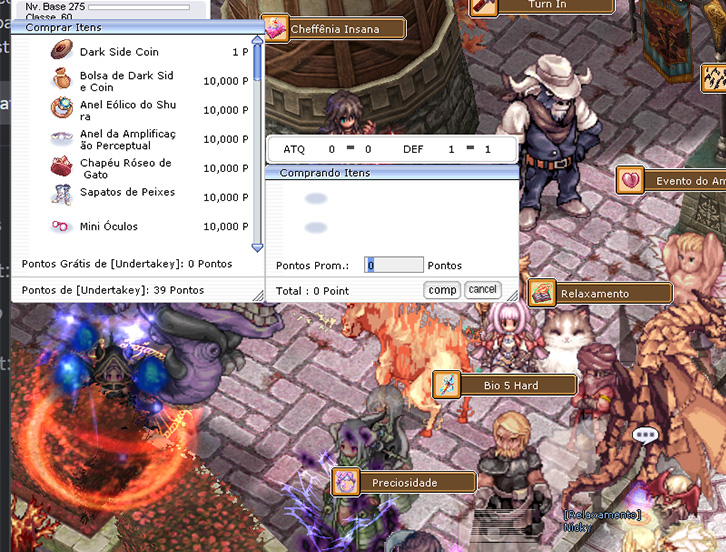Click the Relaxamento book icon
Viewport: 726px width, 552px height.
pos(542,293)
